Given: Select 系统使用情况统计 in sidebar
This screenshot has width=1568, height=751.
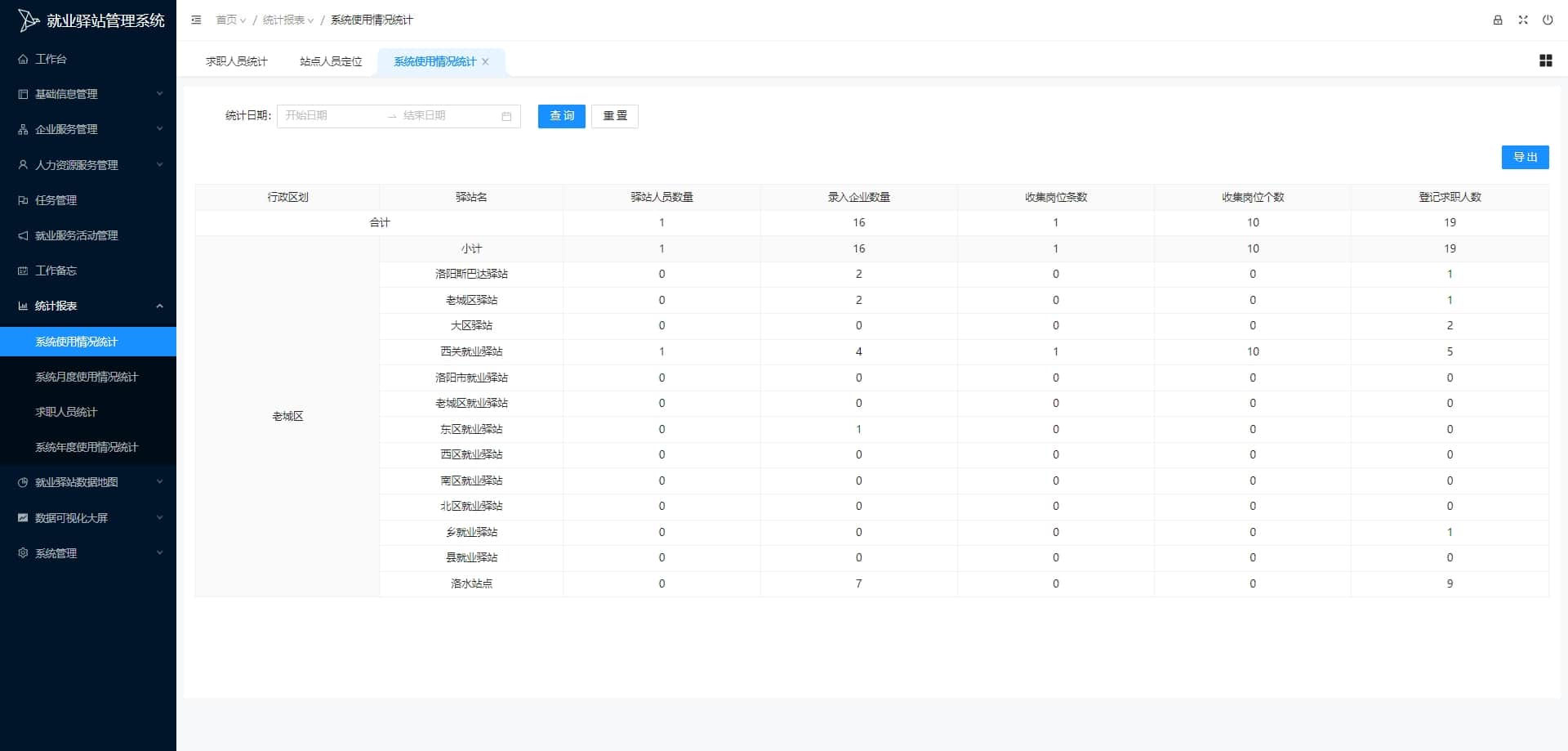Looking at the screenshot, I should pyautogui.click(x=88, y=342).
